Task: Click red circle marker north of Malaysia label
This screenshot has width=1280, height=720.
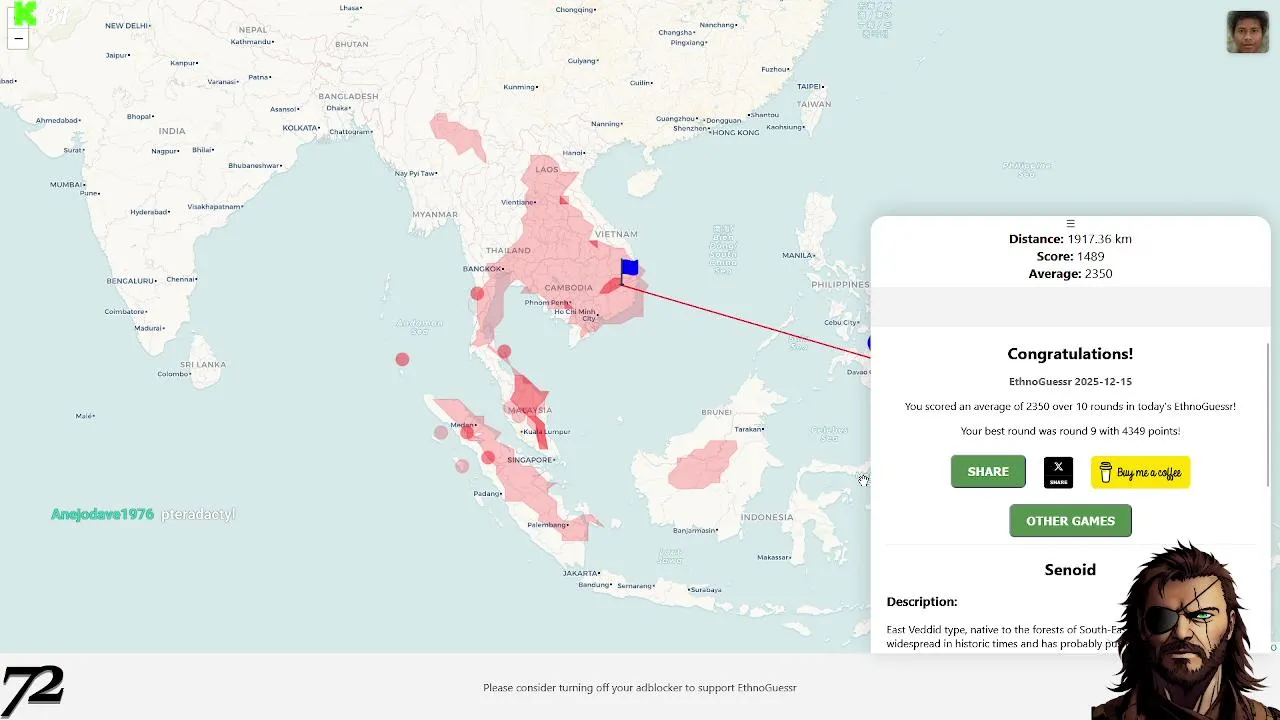Action: pos(504,351)
